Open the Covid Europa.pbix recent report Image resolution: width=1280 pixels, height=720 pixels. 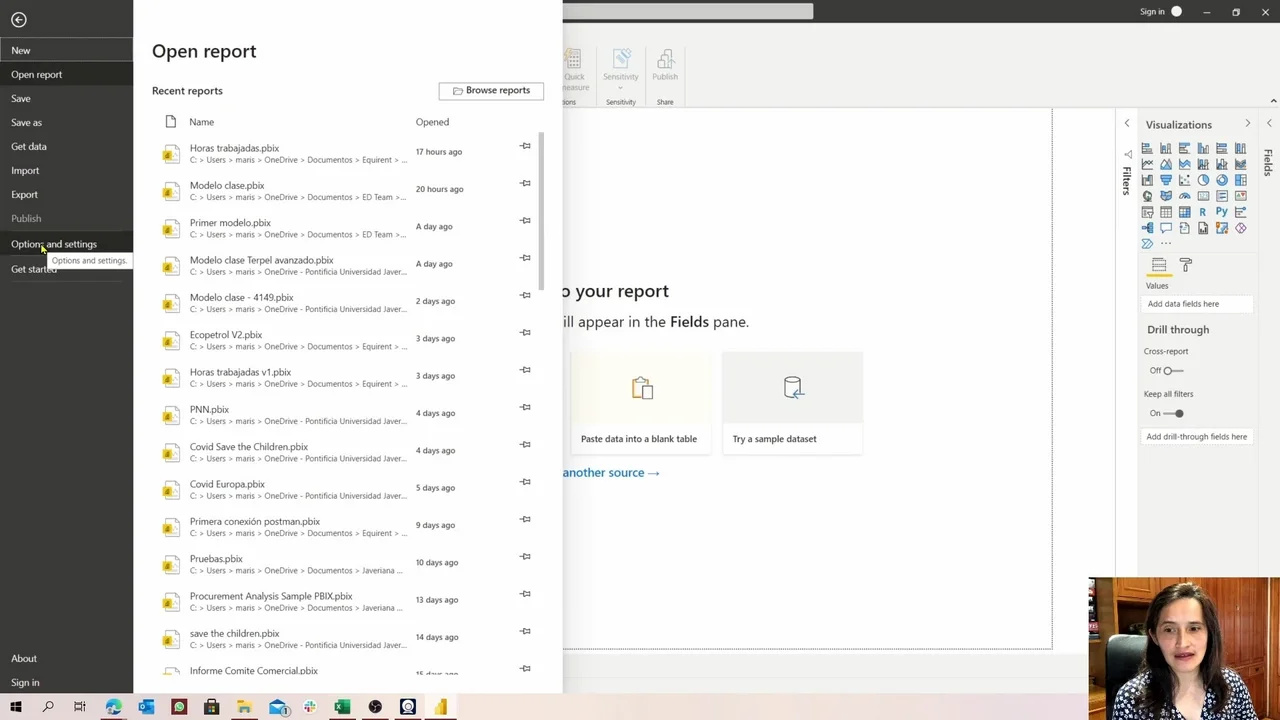click(228, 484)
